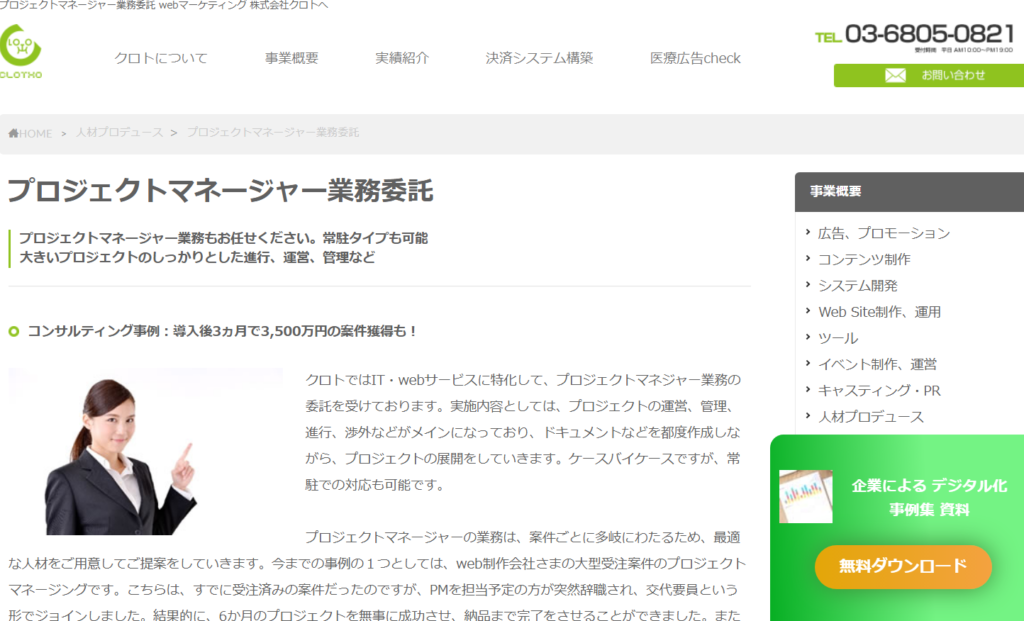
Task: Select 決済システム構築 in navigation bar
Action: coord(539,58)
